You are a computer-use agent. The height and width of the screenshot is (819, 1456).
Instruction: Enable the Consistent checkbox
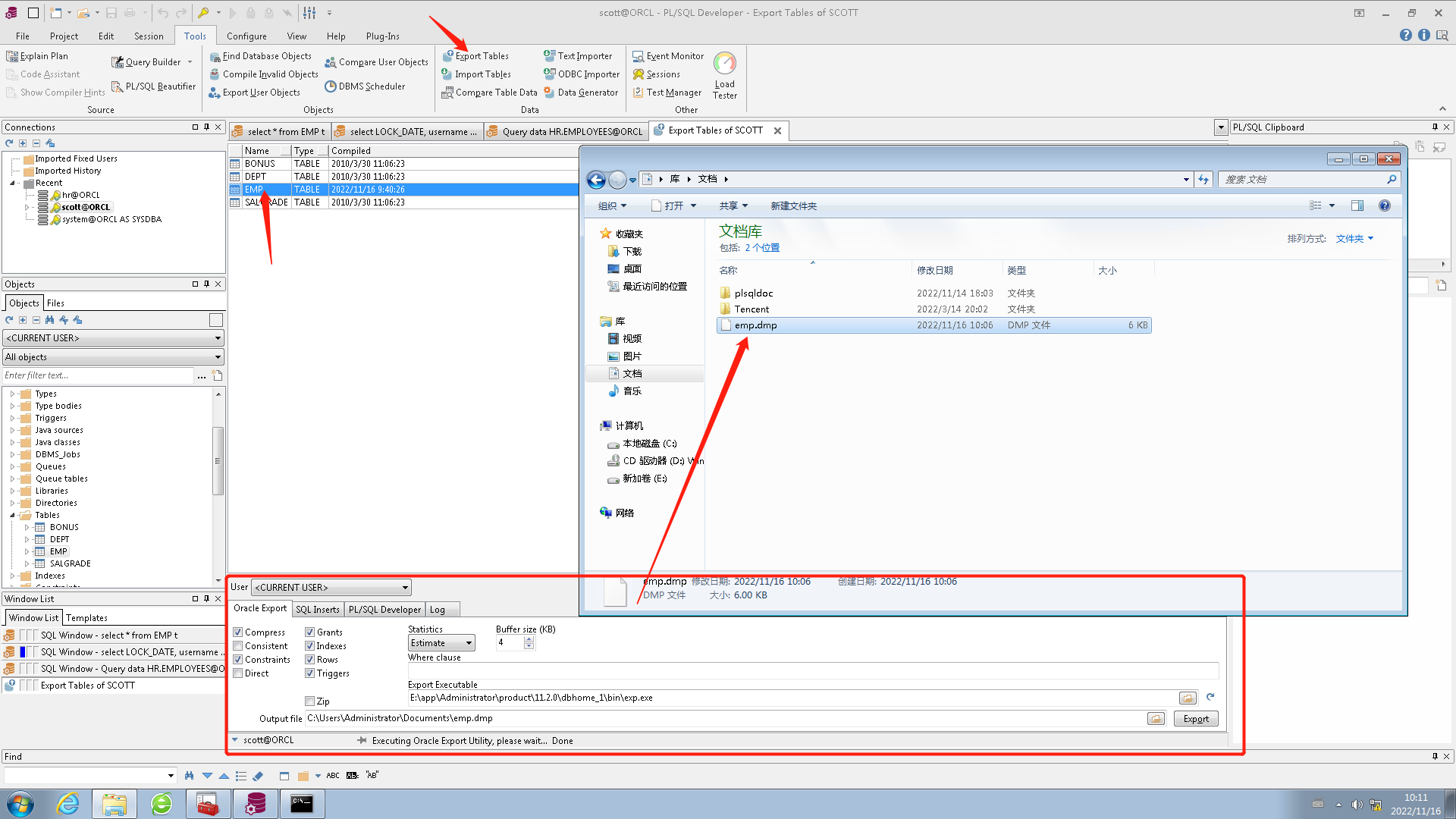coord(238,646)
